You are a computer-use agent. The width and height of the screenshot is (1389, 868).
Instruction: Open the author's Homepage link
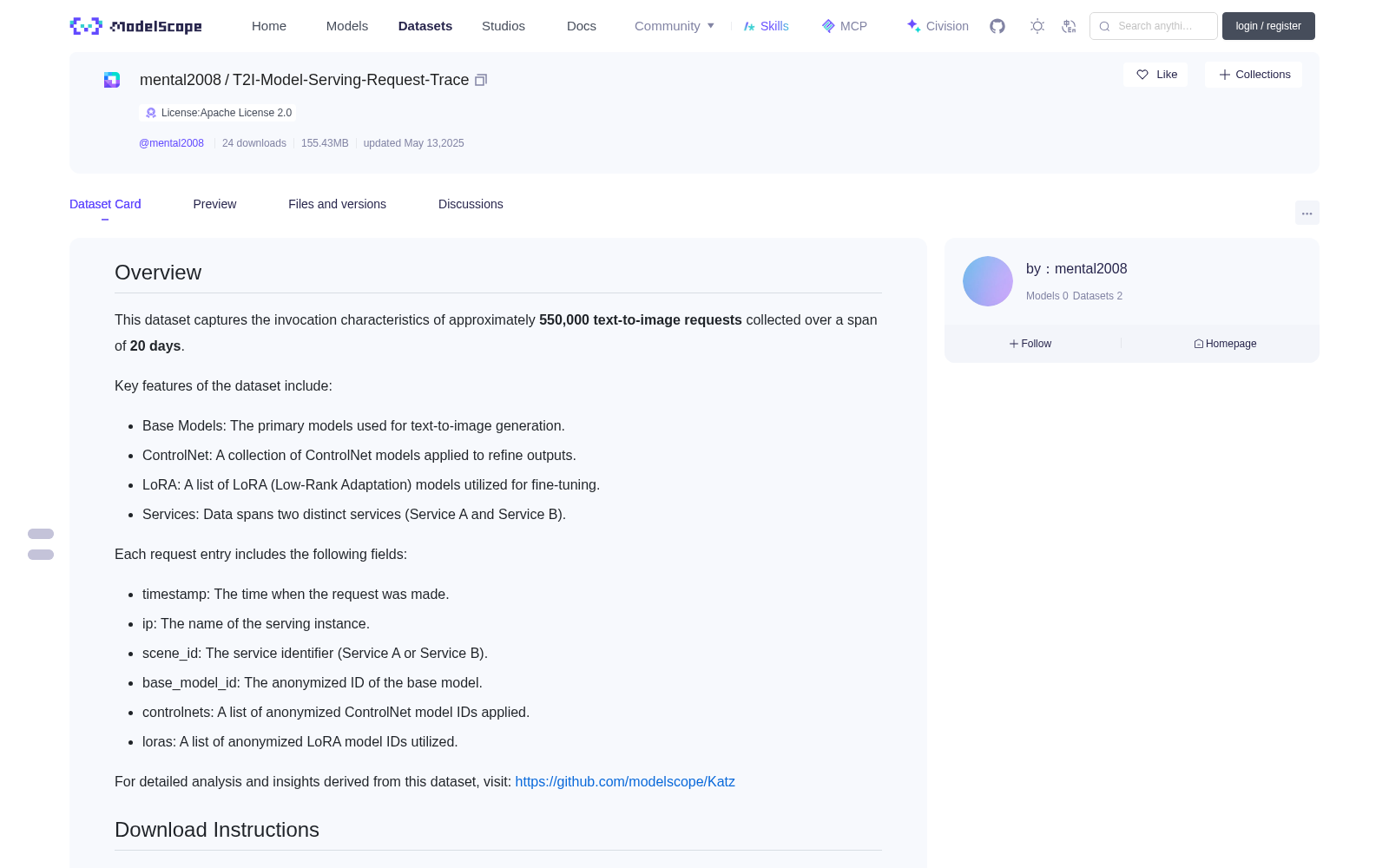[1225, 344]
